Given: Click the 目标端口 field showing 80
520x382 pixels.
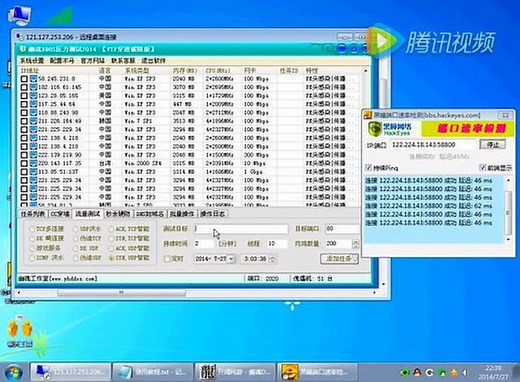Looking at the screenshot, I should click(x=342, y=229).
